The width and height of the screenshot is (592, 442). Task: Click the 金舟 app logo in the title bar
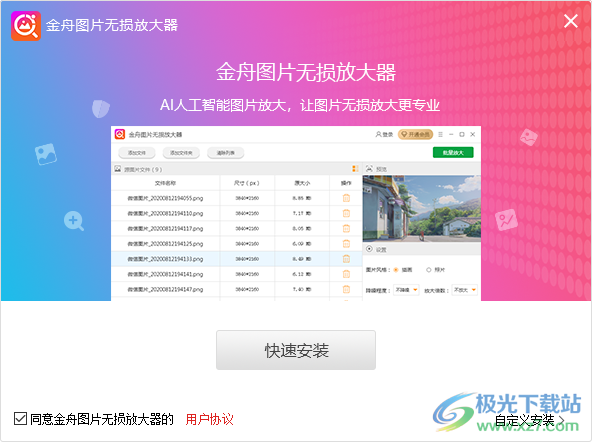point(26,26)
